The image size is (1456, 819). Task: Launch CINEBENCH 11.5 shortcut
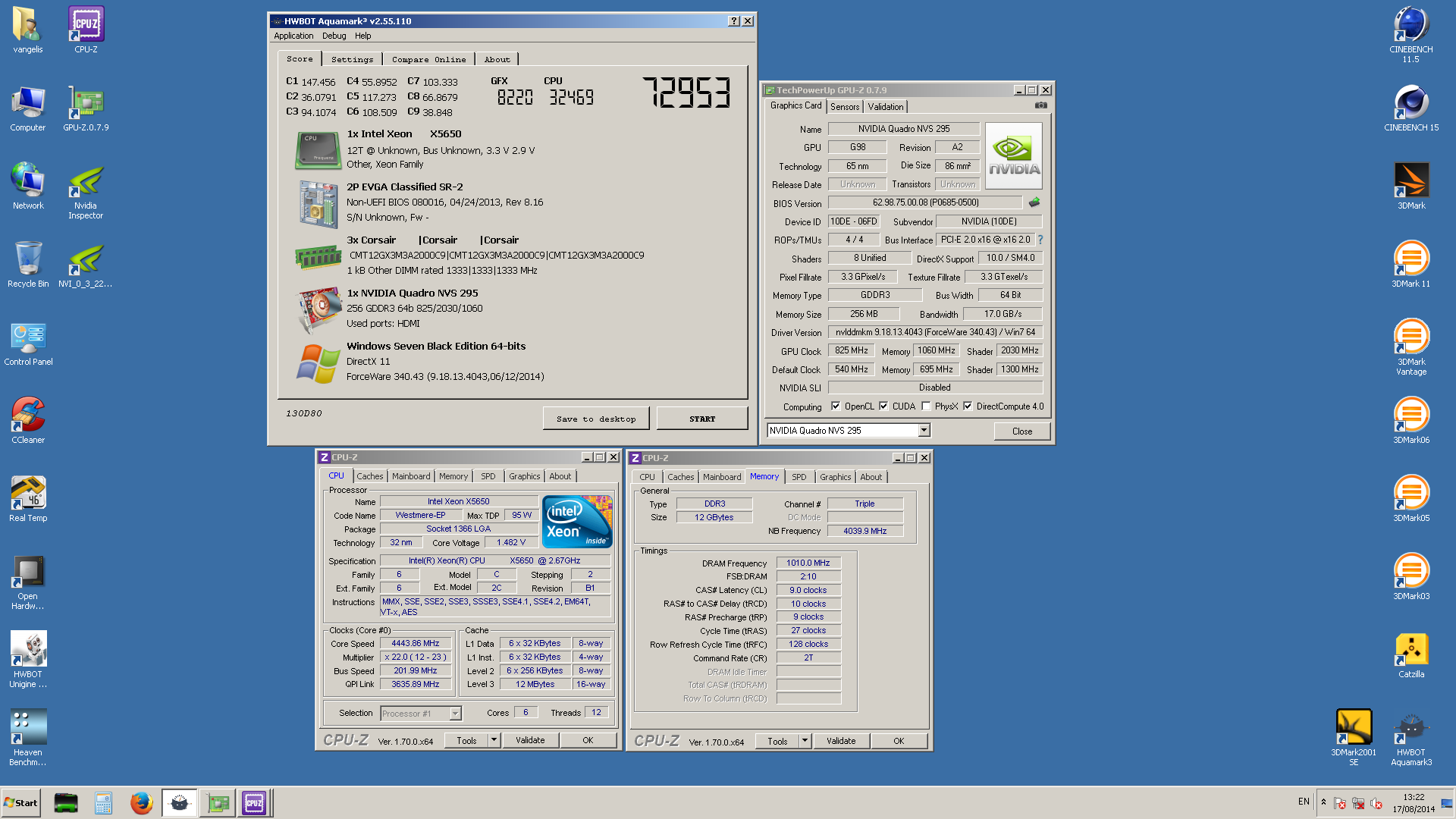click(1411, 35)
